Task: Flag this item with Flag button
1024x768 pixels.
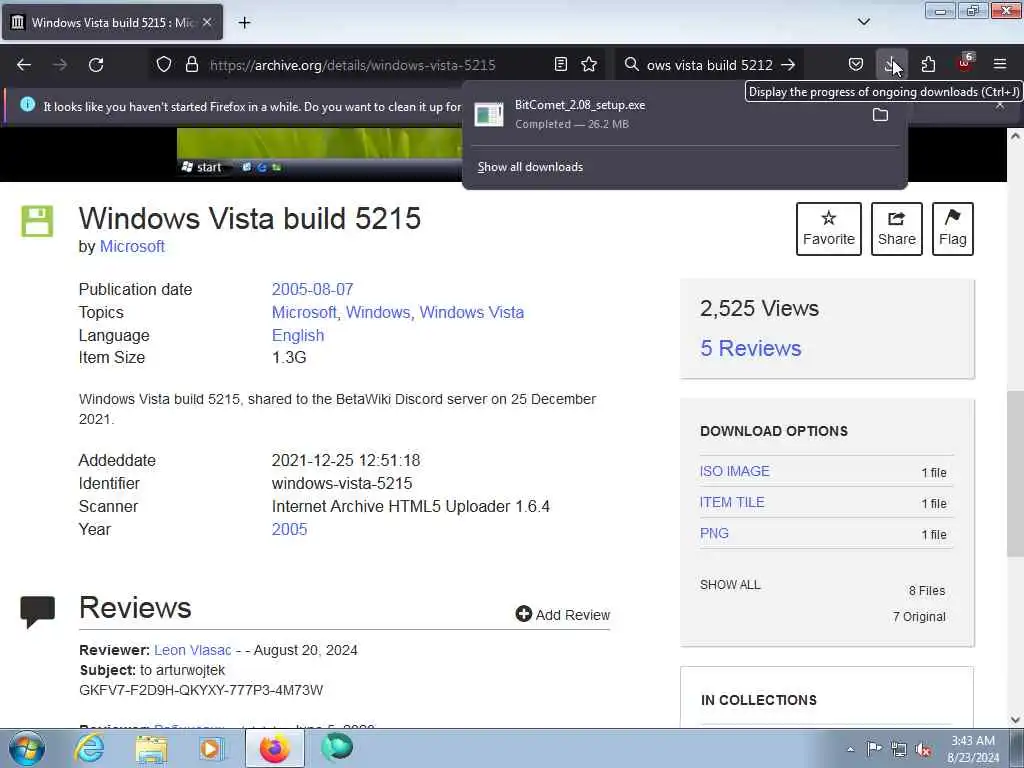Action: point(952,229)
